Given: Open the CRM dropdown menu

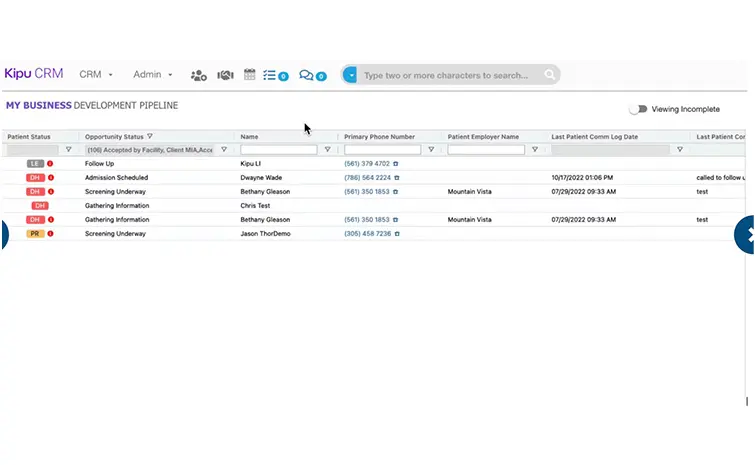Looking at the screenshot, I should (x=96, y=75).
